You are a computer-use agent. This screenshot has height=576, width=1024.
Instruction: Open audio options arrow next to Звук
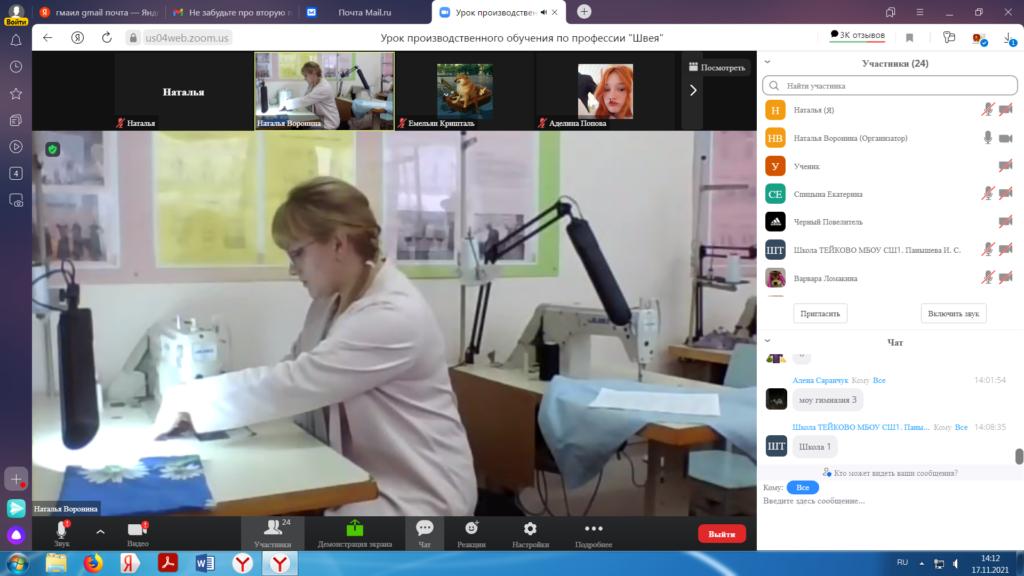(100, 532)
